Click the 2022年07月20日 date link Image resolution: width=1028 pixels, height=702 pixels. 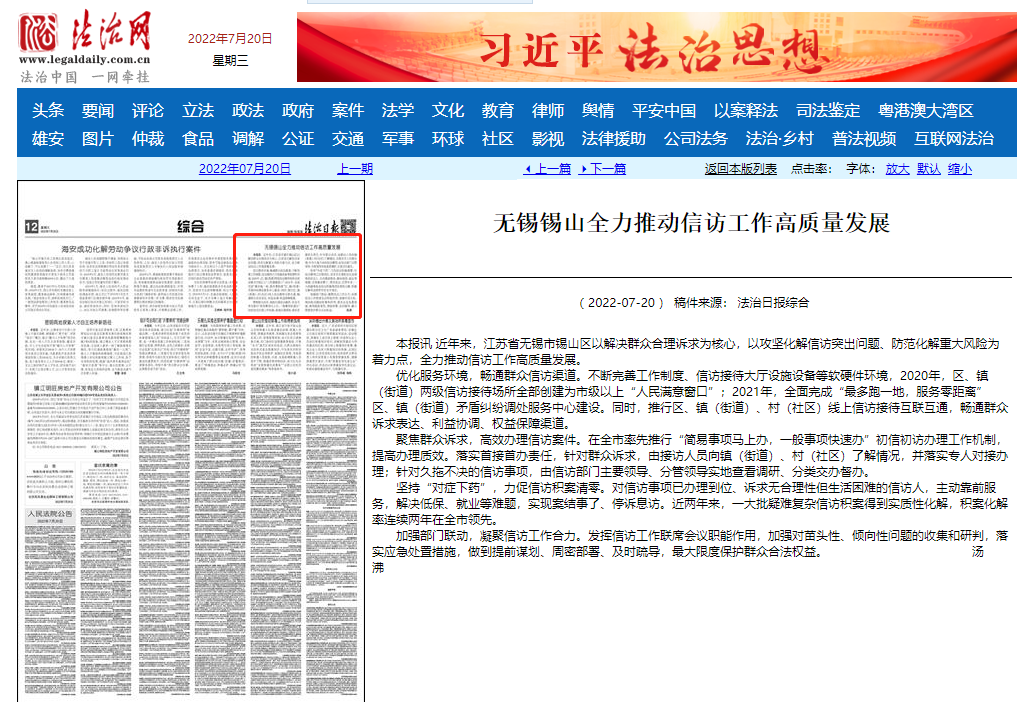coord(245,169)
